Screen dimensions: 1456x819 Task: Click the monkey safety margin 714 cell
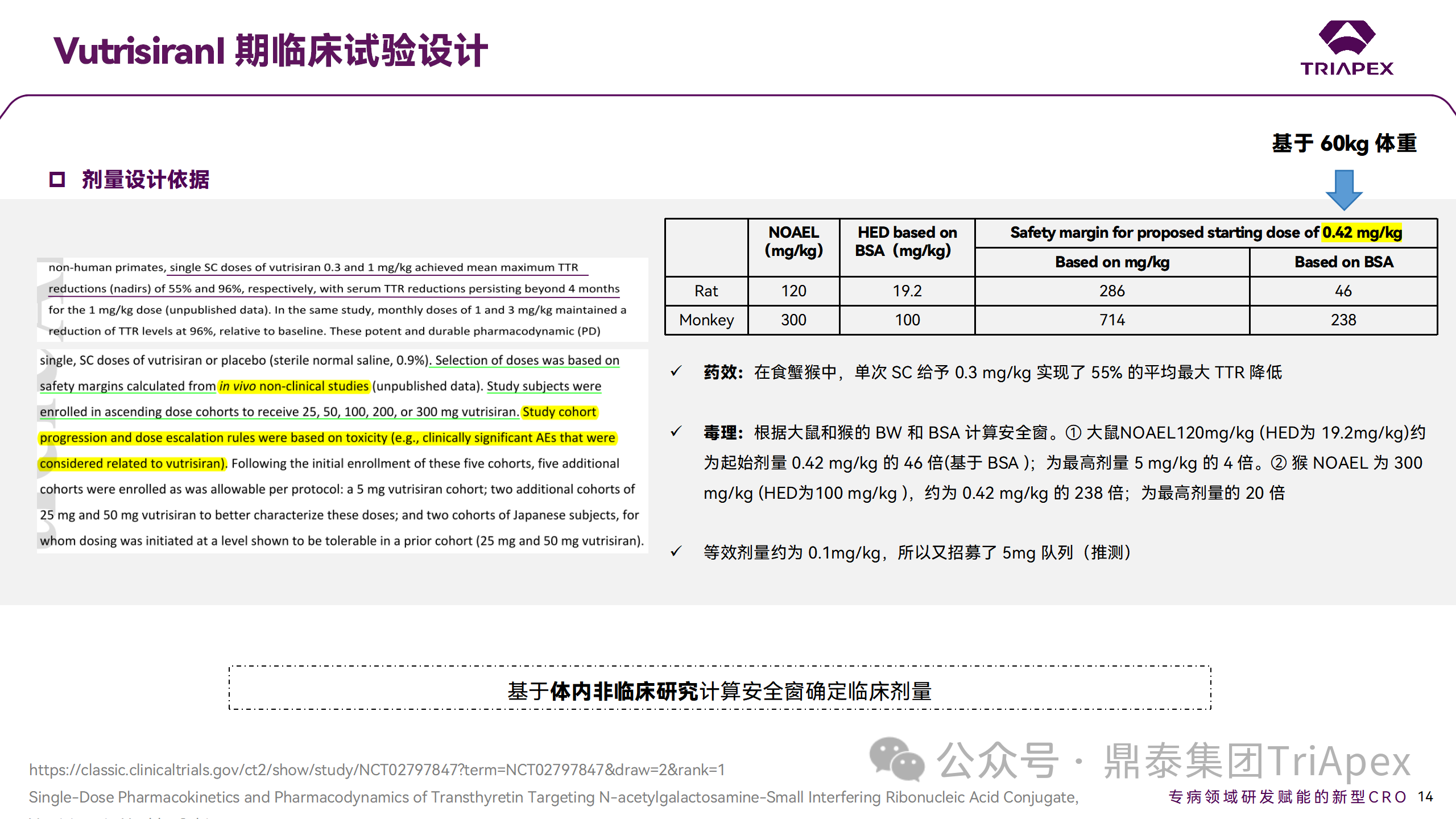[x=1112, y=320]
